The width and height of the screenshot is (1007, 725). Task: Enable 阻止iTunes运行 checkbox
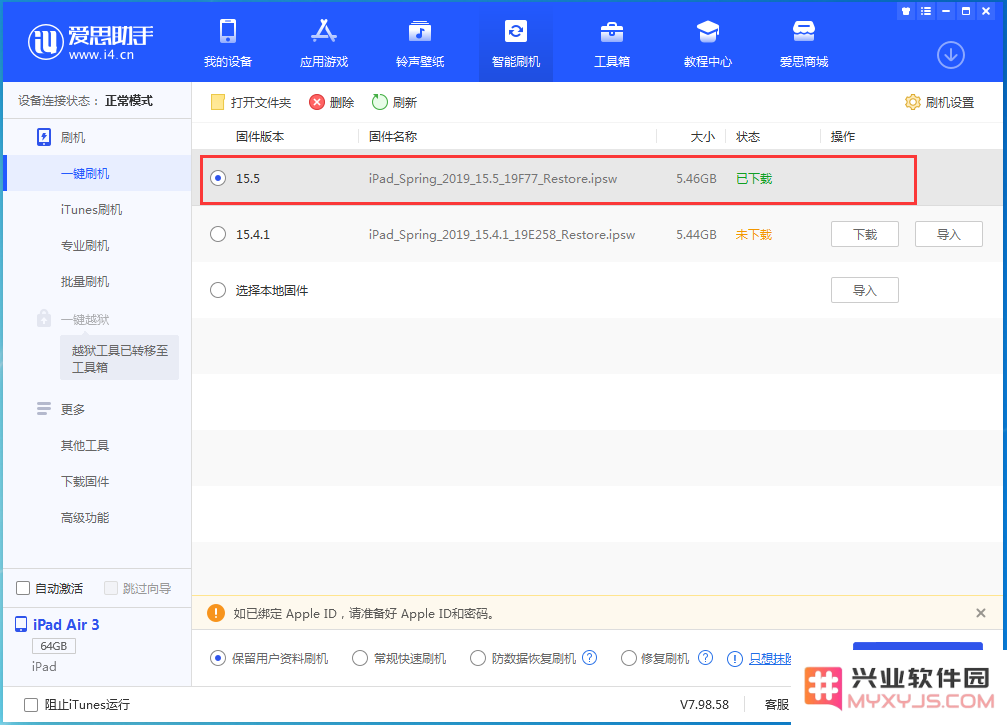click(31, 705)
